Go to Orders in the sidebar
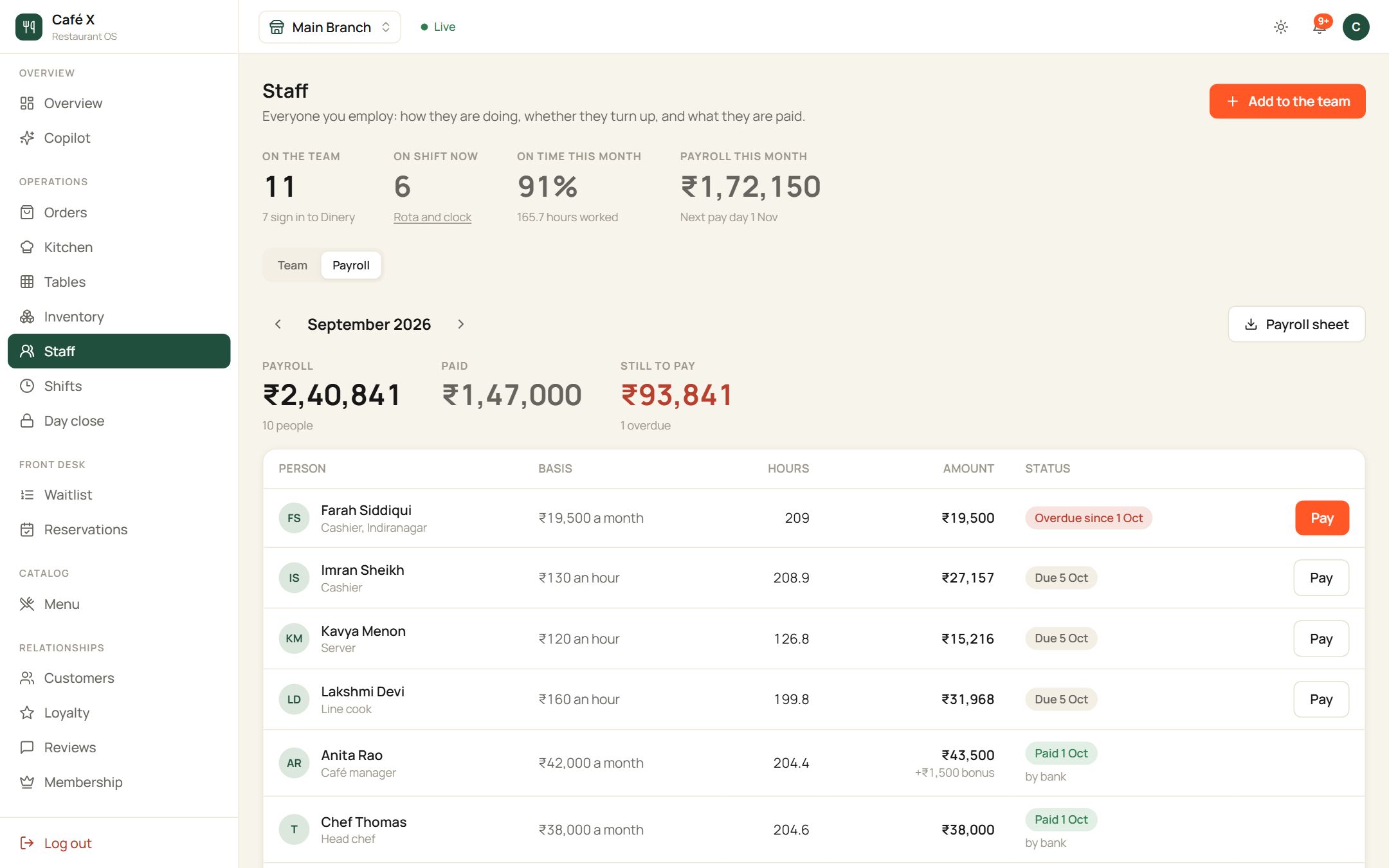 (x=119, y=213)
